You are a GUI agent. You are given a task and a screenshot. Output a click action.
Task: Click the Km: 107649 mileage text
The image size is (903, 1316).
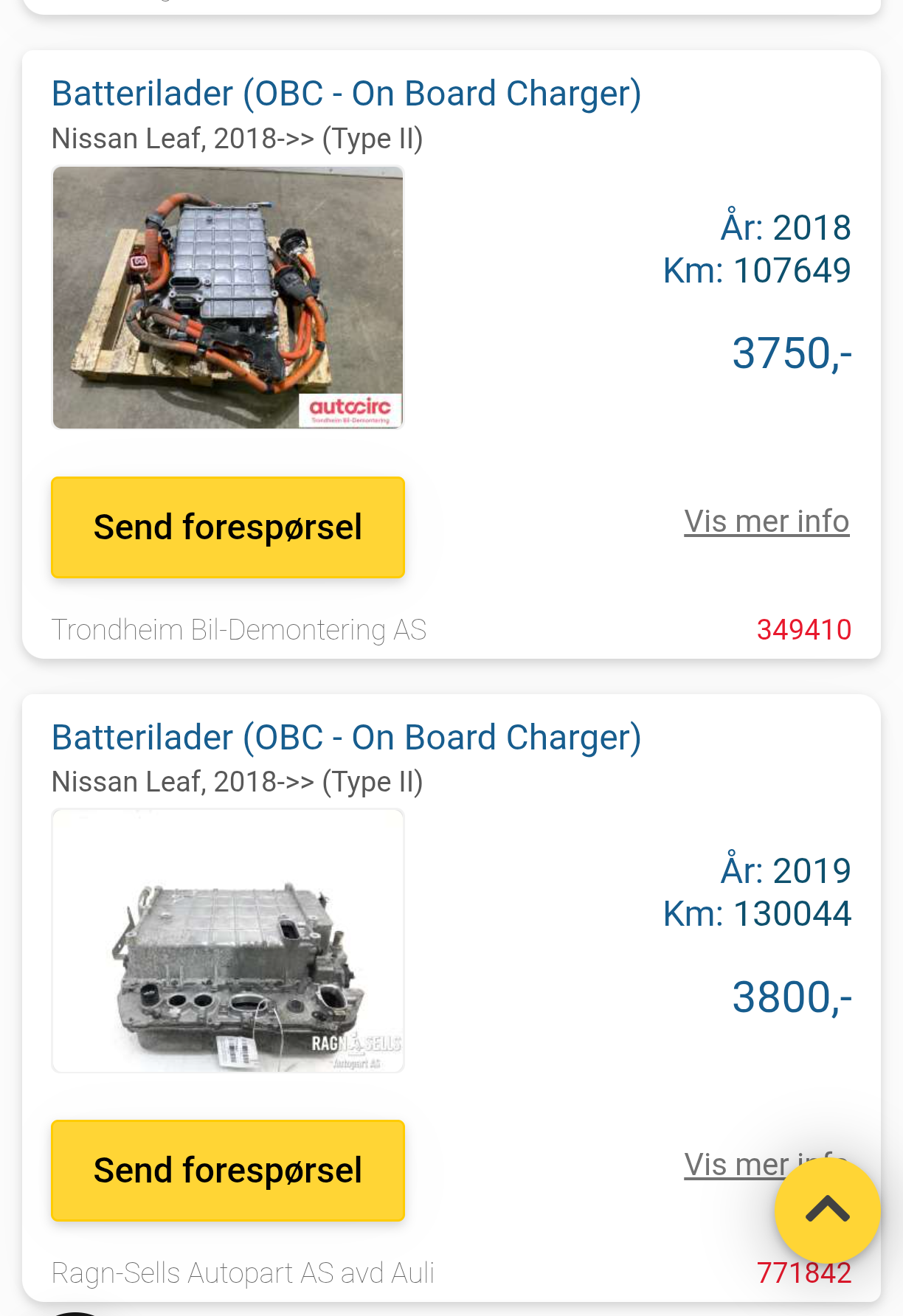[x=757, y=271]
